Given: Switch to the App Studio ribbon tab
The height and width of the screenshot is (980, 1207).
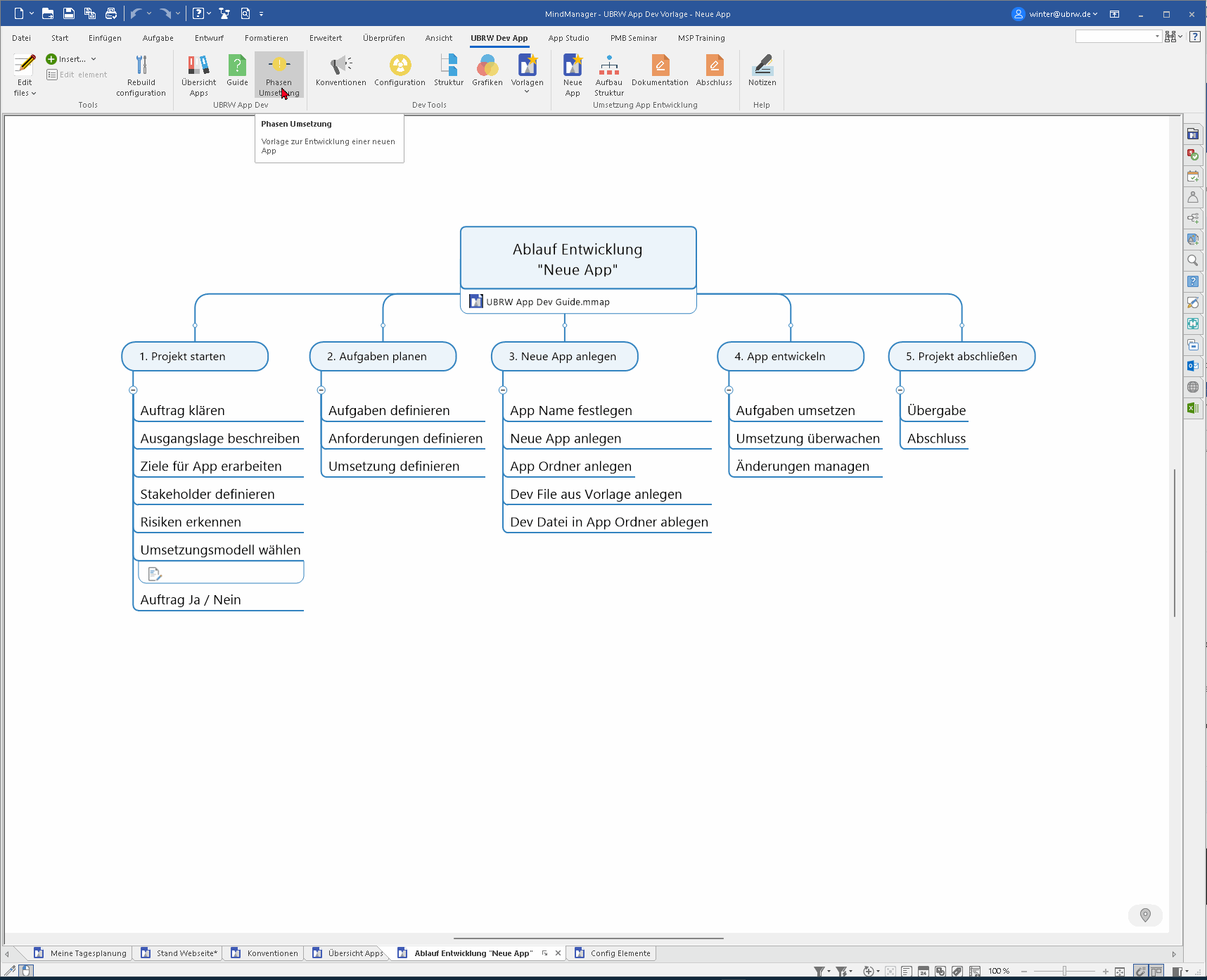Looking at the screenshot, I should pos(568,38).
